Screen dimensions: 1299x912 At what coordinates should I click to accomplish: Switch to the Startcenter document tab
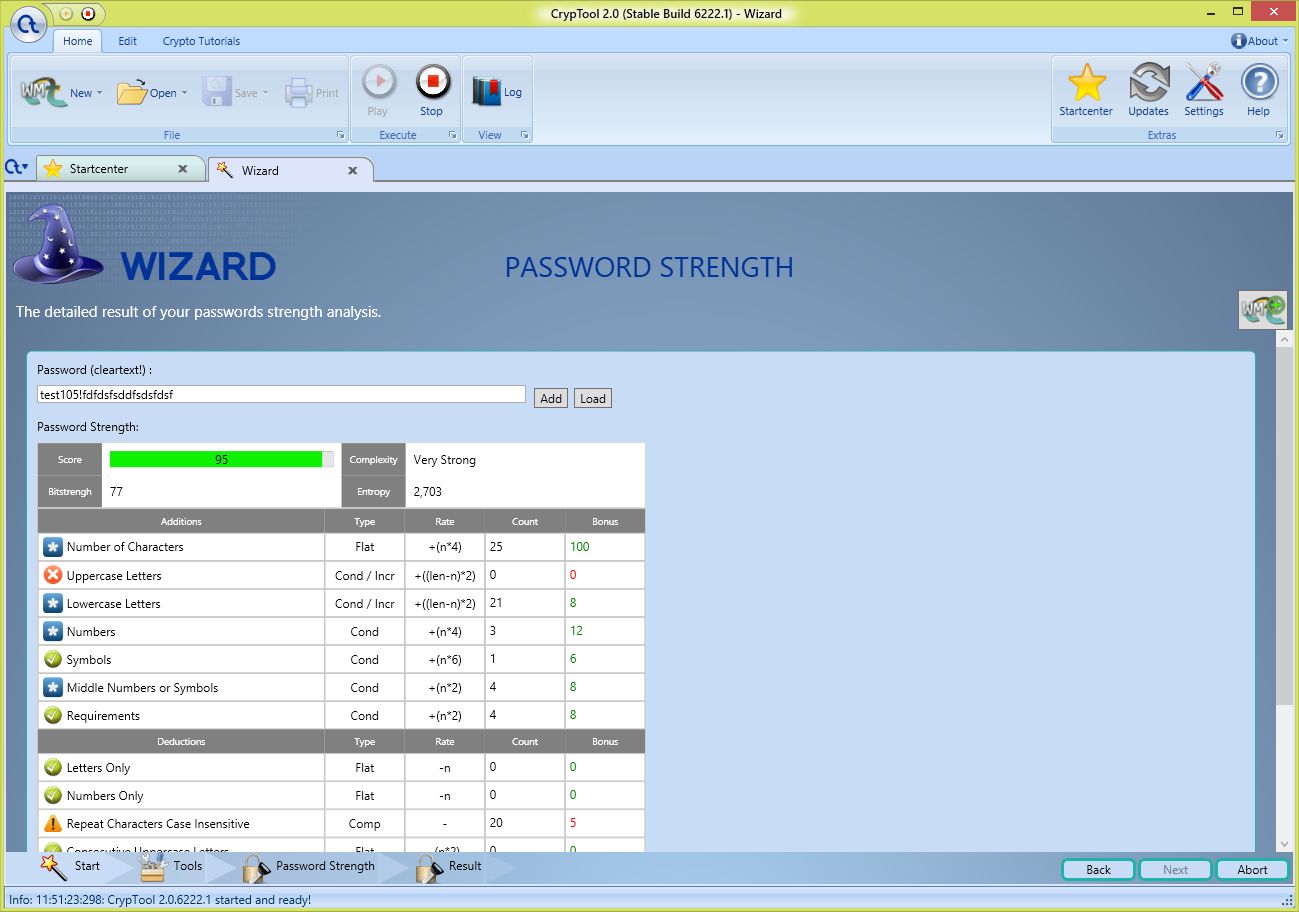[x=119, y=169]
